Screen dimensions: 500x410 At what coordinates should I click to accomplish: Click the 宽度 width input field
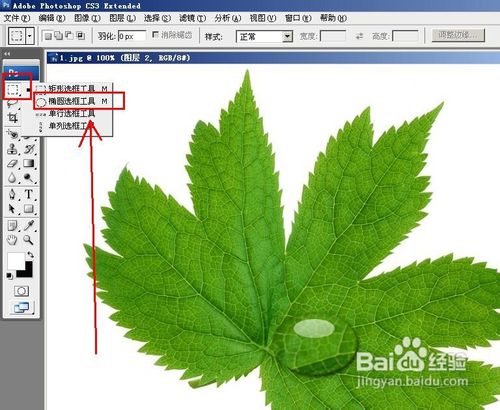tap(333, 36)
